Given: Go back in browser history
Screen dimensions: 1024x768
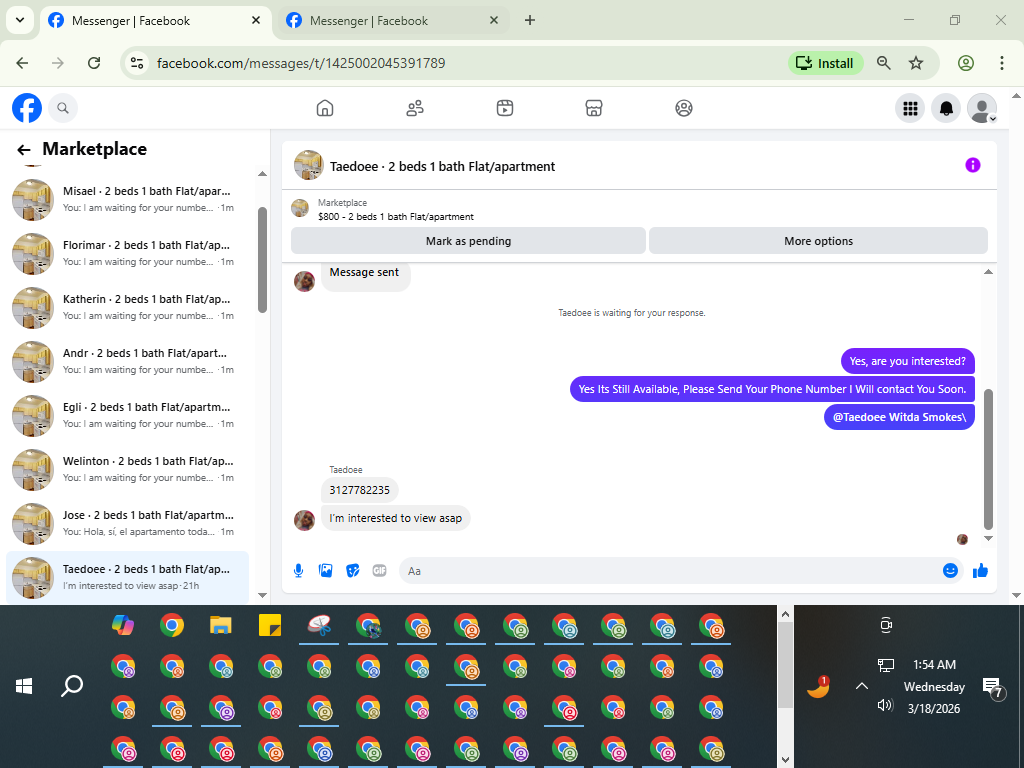Looking at the screenshot, I should (22, 63).
